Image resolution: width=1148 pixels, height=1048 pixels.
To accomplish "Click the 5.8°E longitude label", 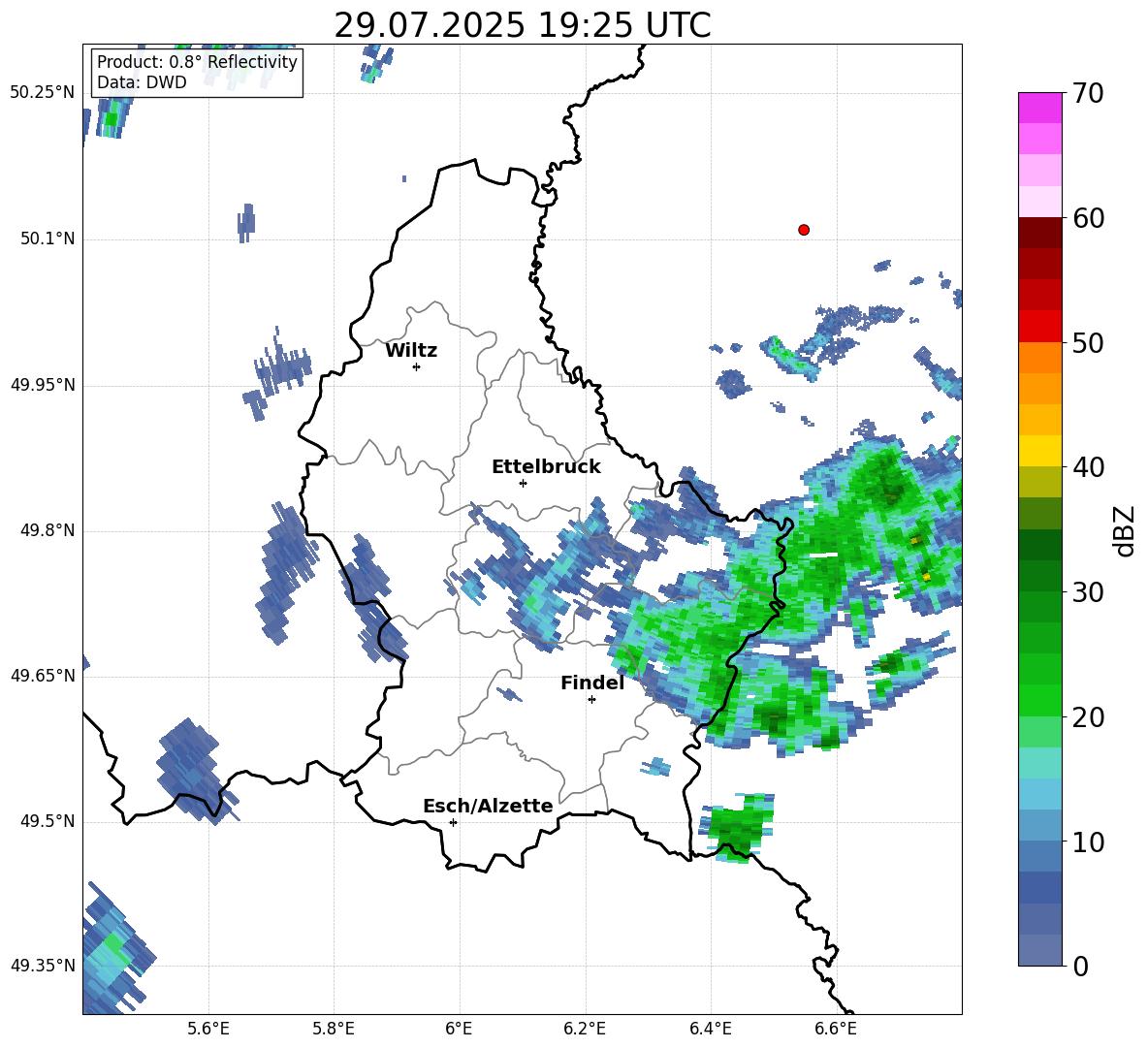I will click(x=334, y=1029).
